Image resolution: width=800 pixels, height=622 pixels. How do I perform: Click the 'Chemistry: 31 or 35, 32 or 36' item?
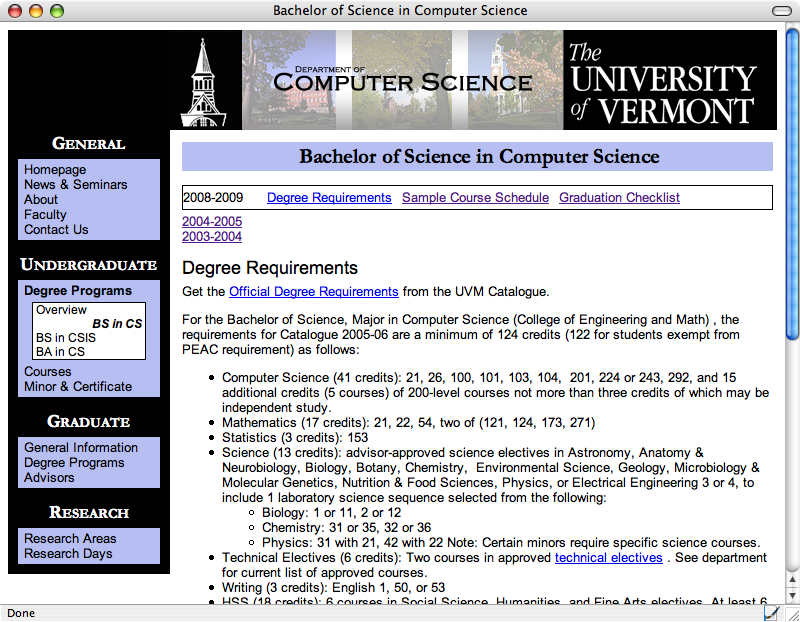tap(346, 528)
